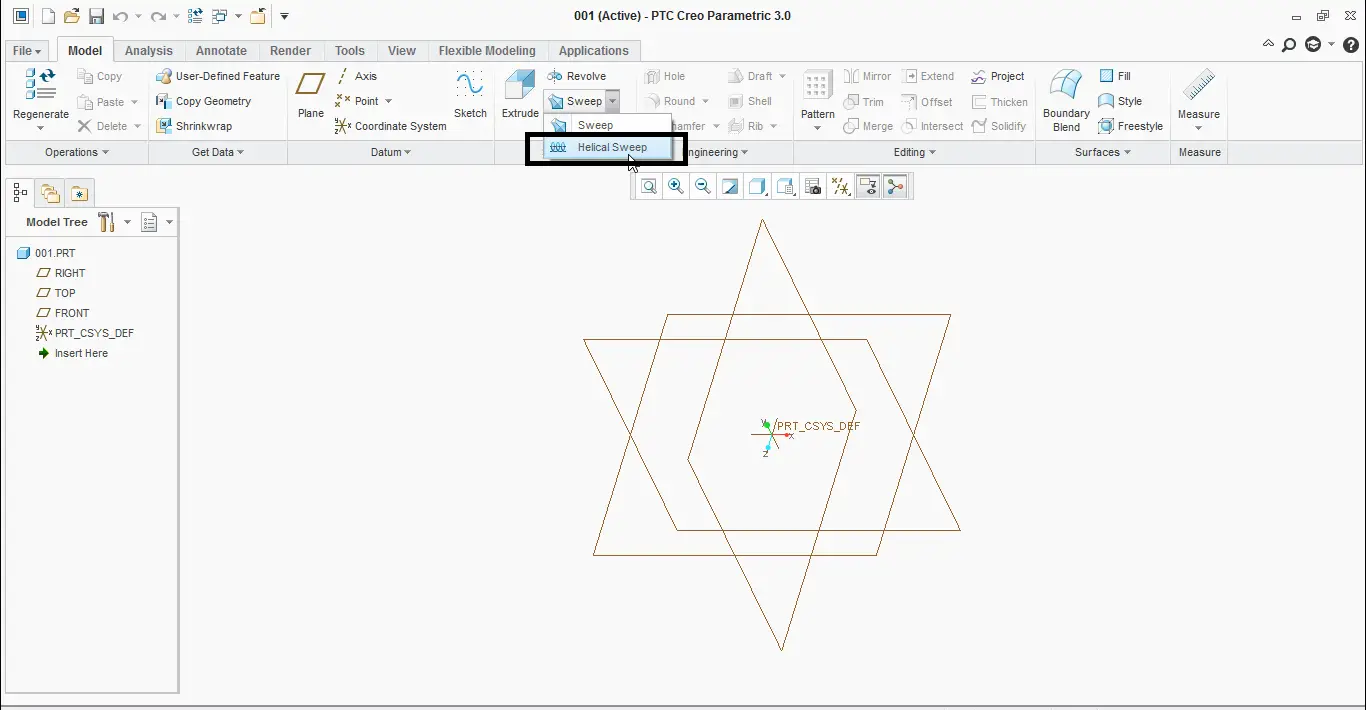Click the Revolve button
The height and width of the screenshot is (710, 1366).
pos(577,76)
